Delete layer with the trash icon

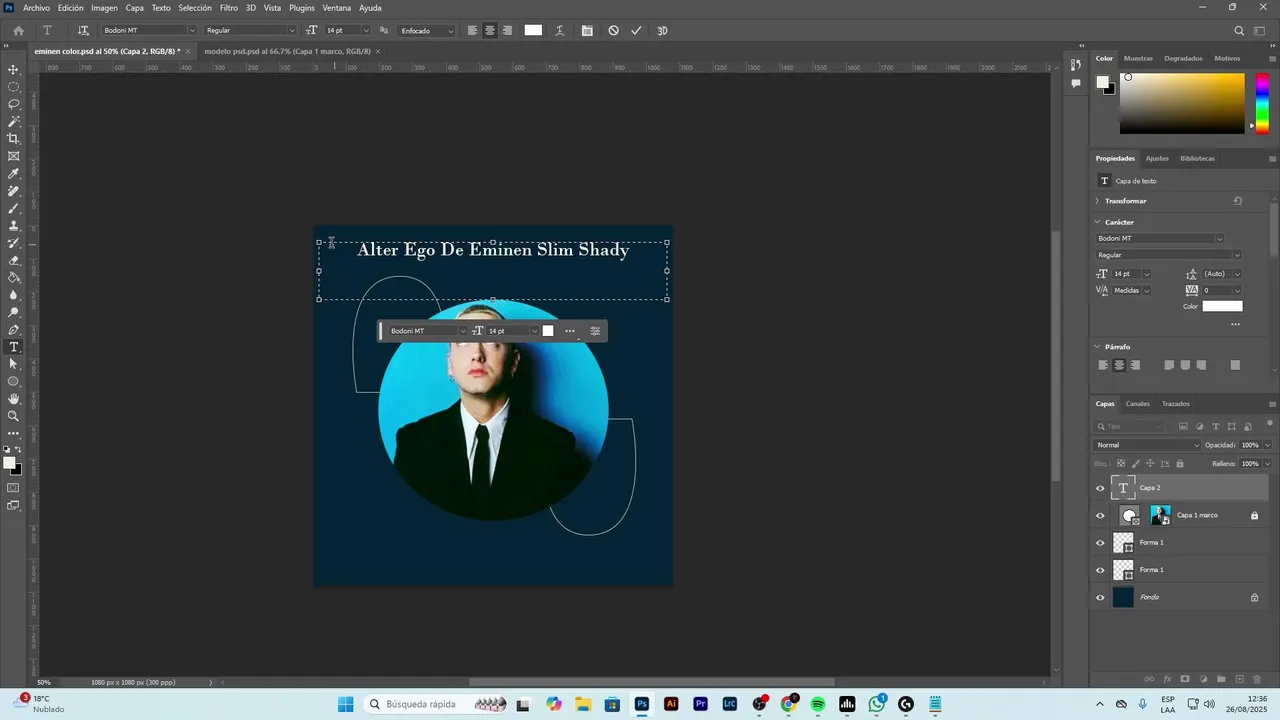click(x=1258, y=679)
